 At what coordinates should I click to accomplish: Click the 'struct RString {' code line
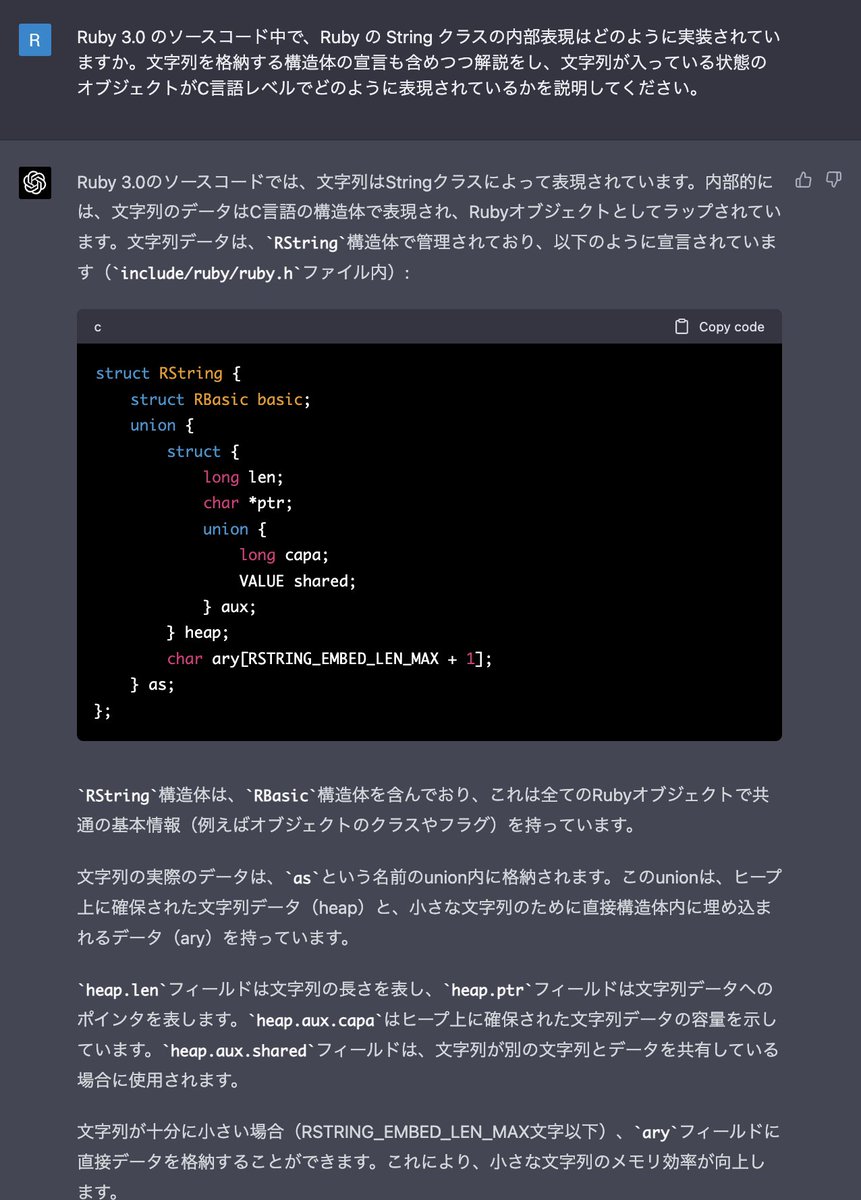click(x=168, y=373)
